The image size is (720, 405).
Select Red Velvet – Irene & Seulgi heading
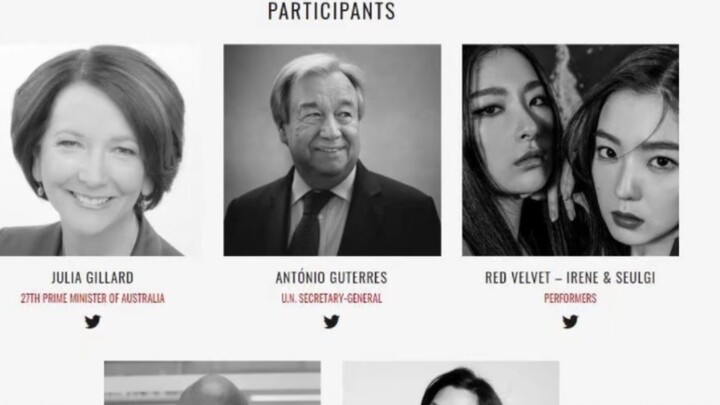(x=570, y=278)
